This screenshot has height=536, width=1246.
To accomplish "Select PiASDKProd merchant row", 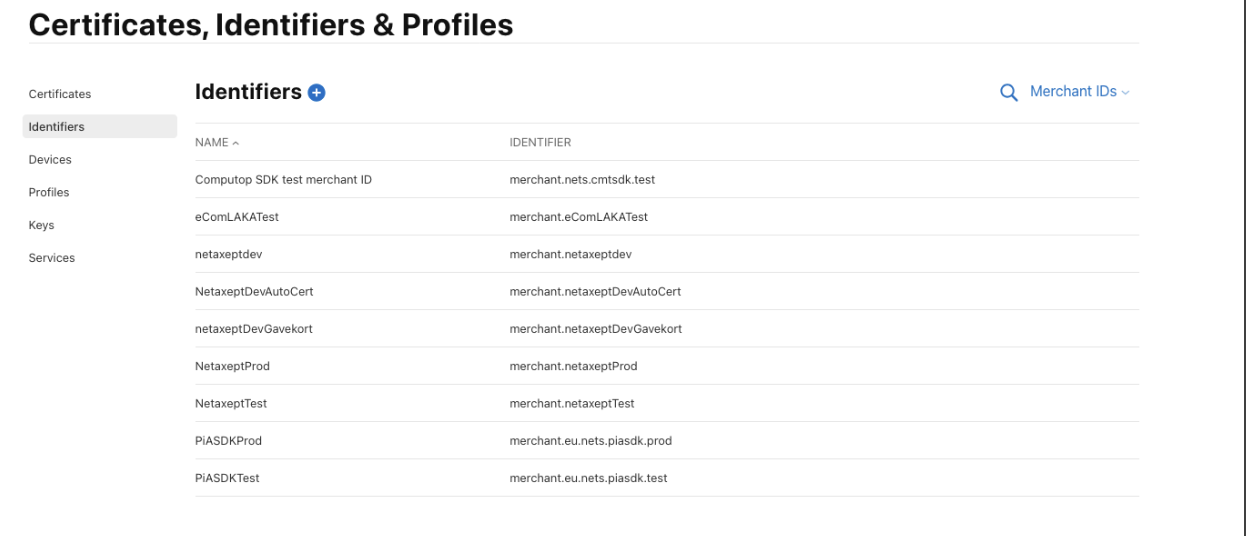I will click(x=667, y=440).
